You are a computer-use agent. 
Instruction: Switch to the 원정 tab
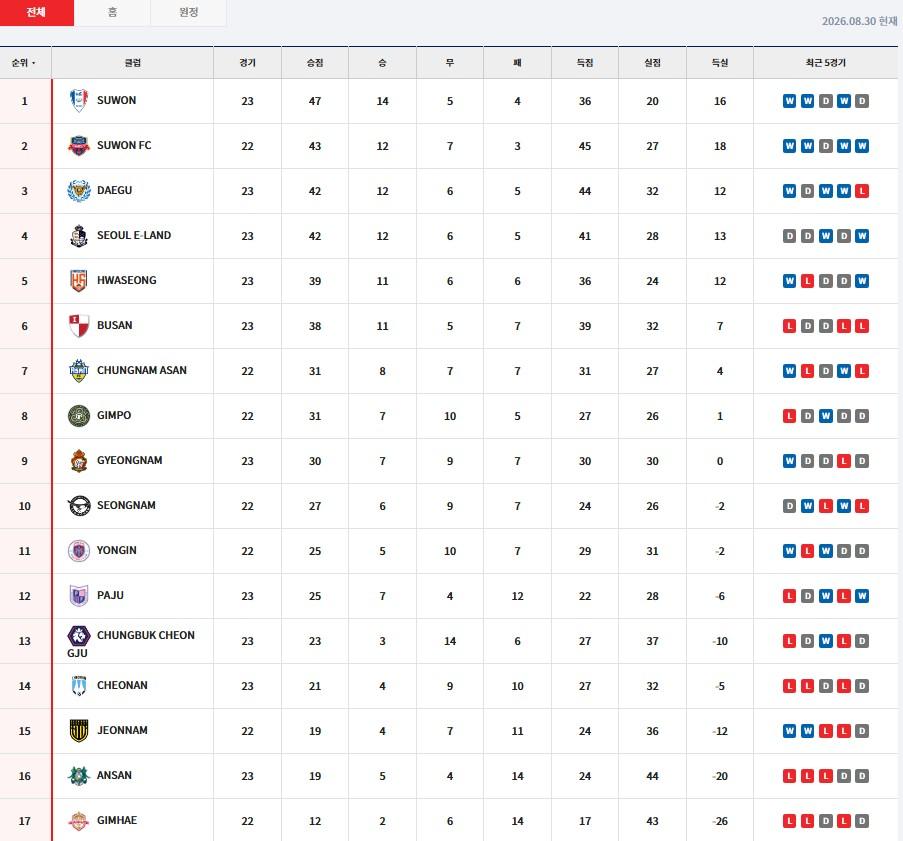(188, 12)
